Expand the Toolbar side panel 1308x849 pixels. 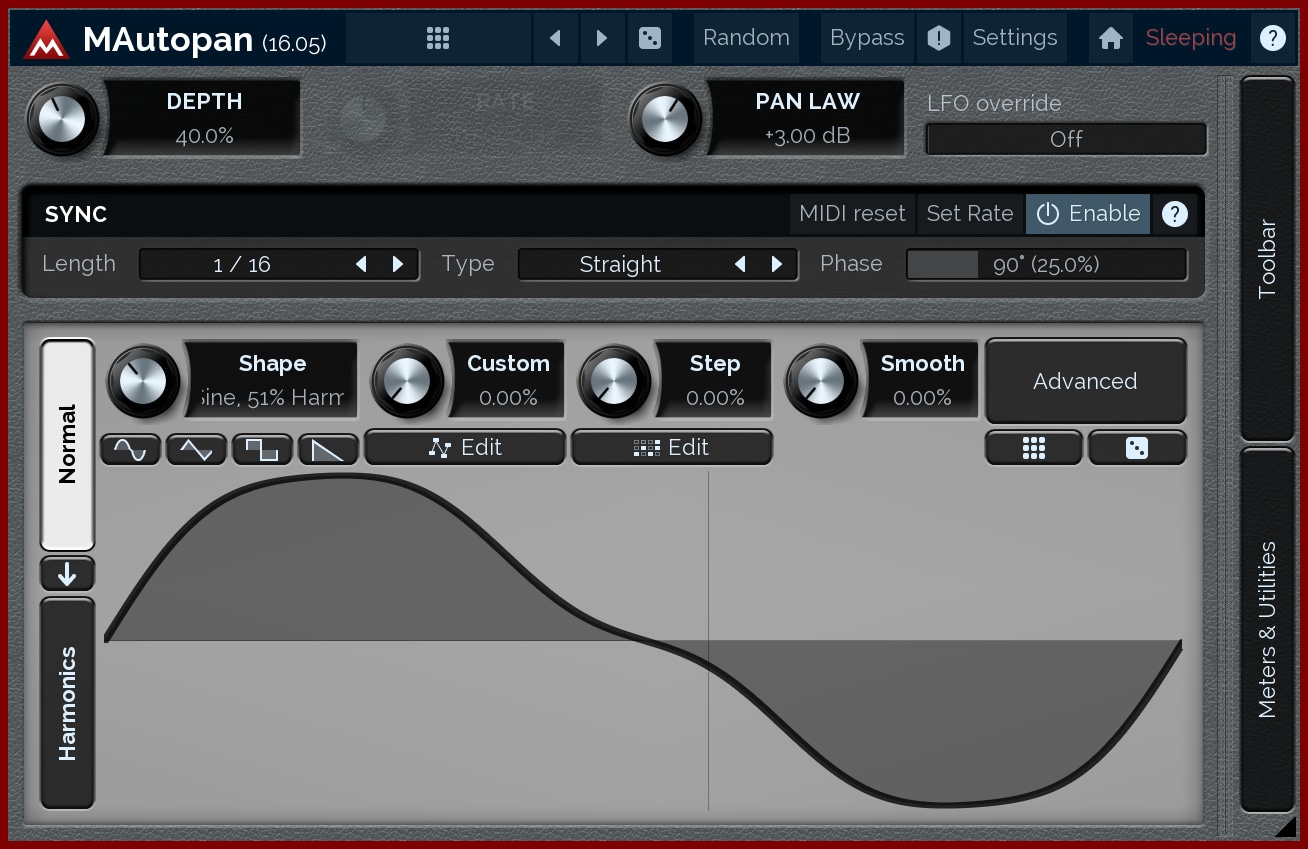point(1267,258)
